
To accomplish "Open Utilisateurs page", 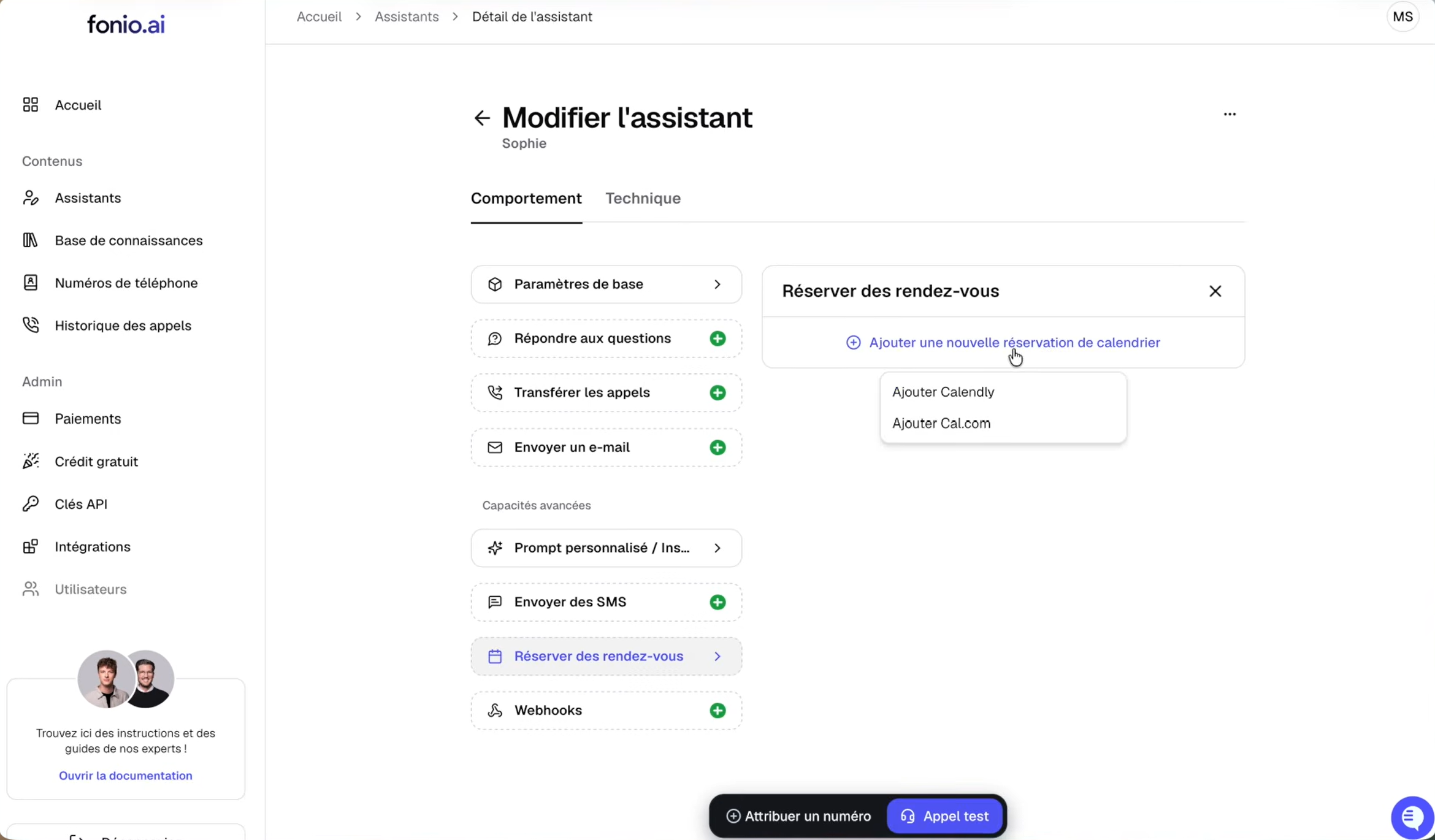I will click(91, 589).
